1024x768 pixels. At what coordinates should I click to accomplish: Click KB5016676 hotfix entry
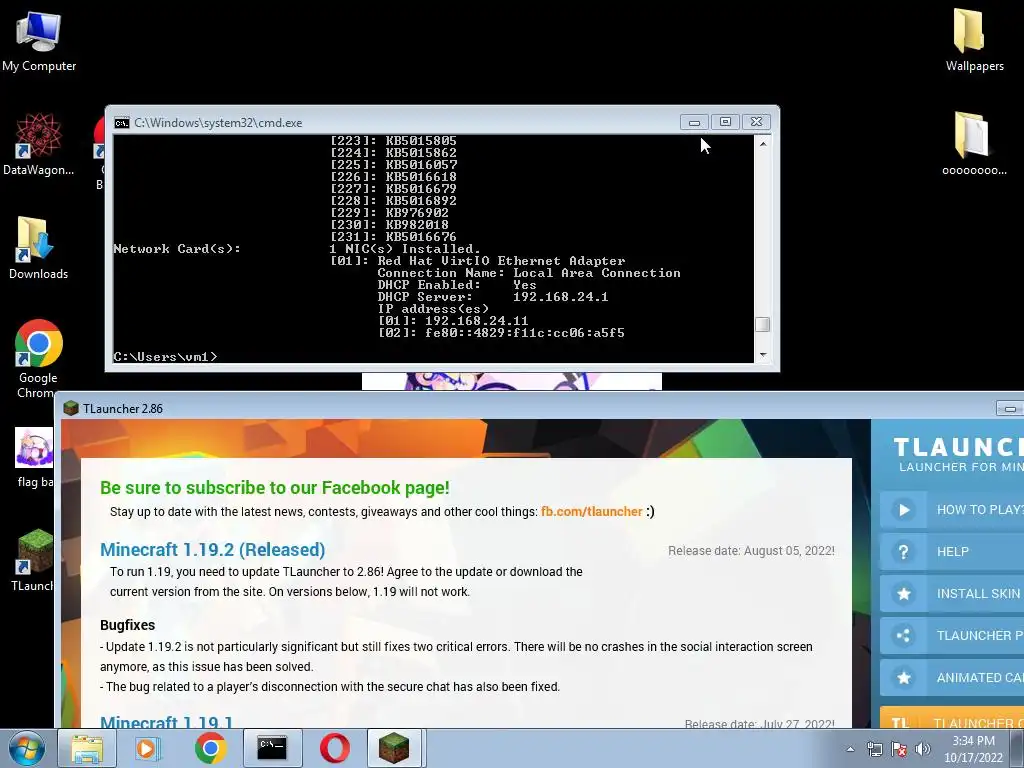pyautogui.click(x=393, y=237)
